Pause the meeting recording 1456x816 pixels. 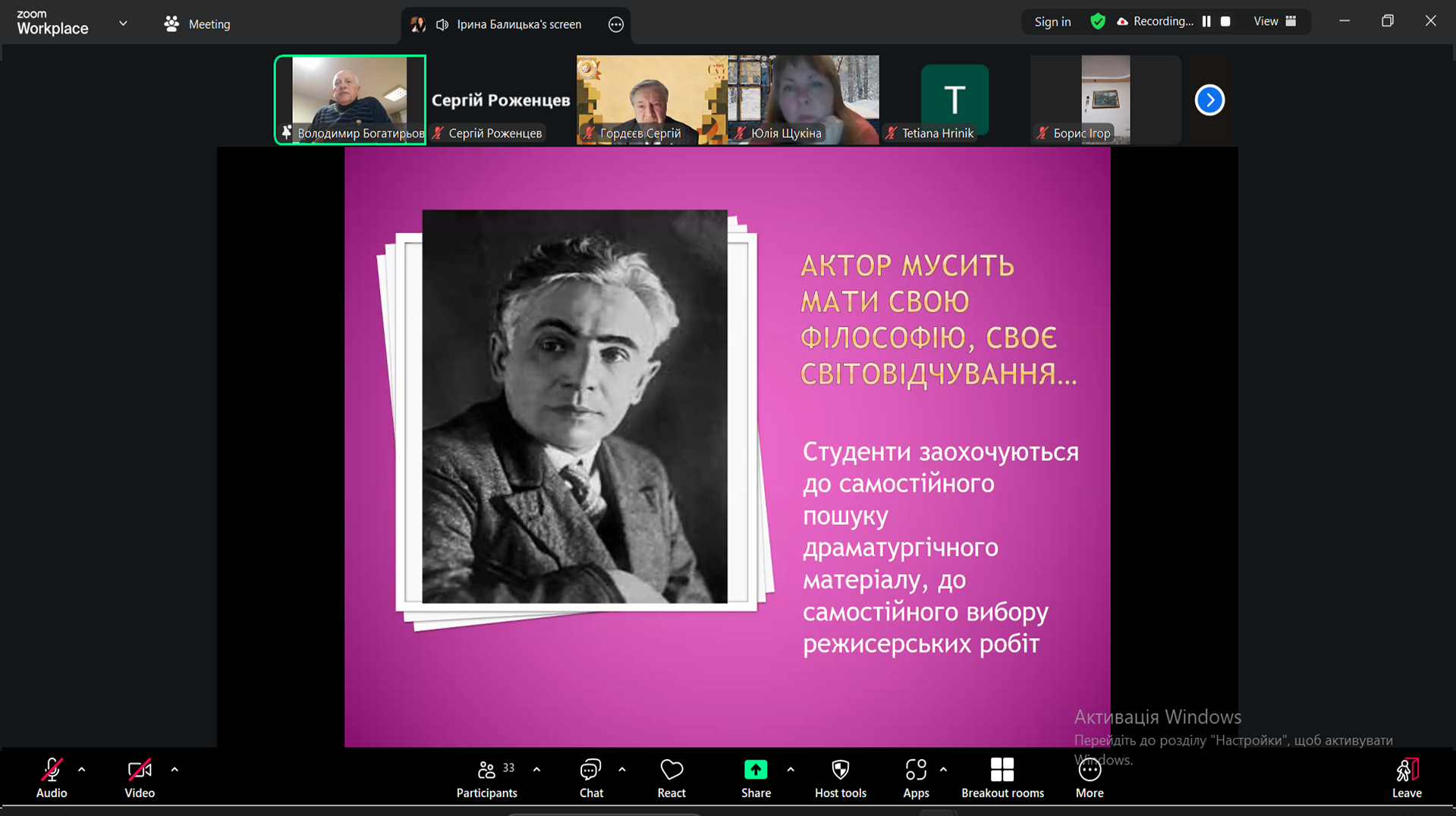[1206, 21]
